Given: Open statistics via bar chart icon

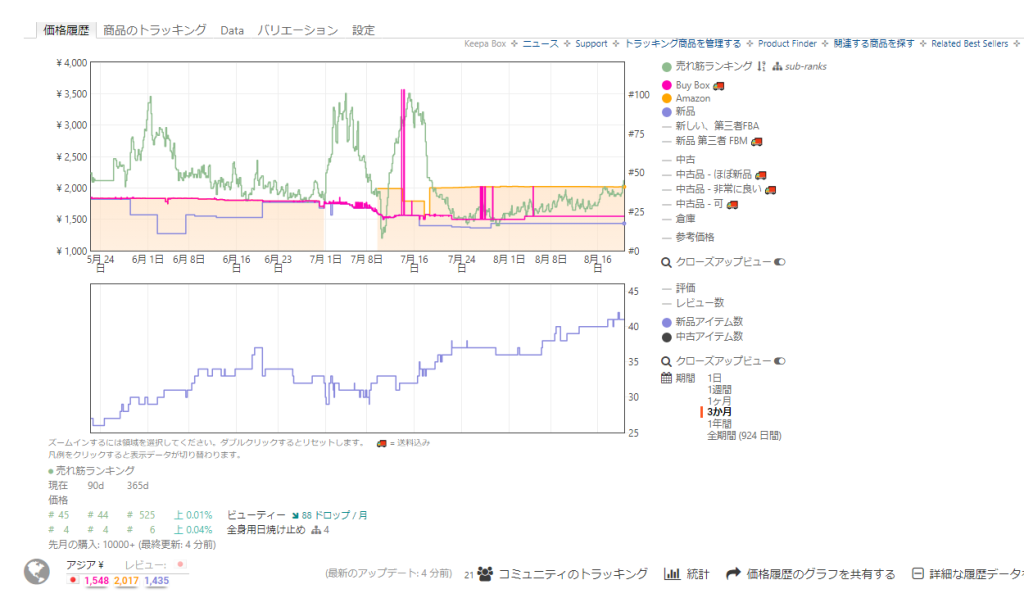Looking at the screenshot, I should 671,574.
